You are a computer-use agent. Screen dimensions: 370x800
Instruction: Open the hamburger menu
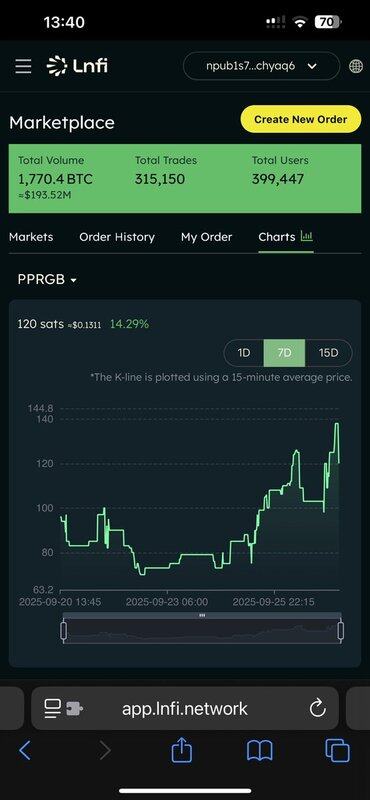point(23,67)
